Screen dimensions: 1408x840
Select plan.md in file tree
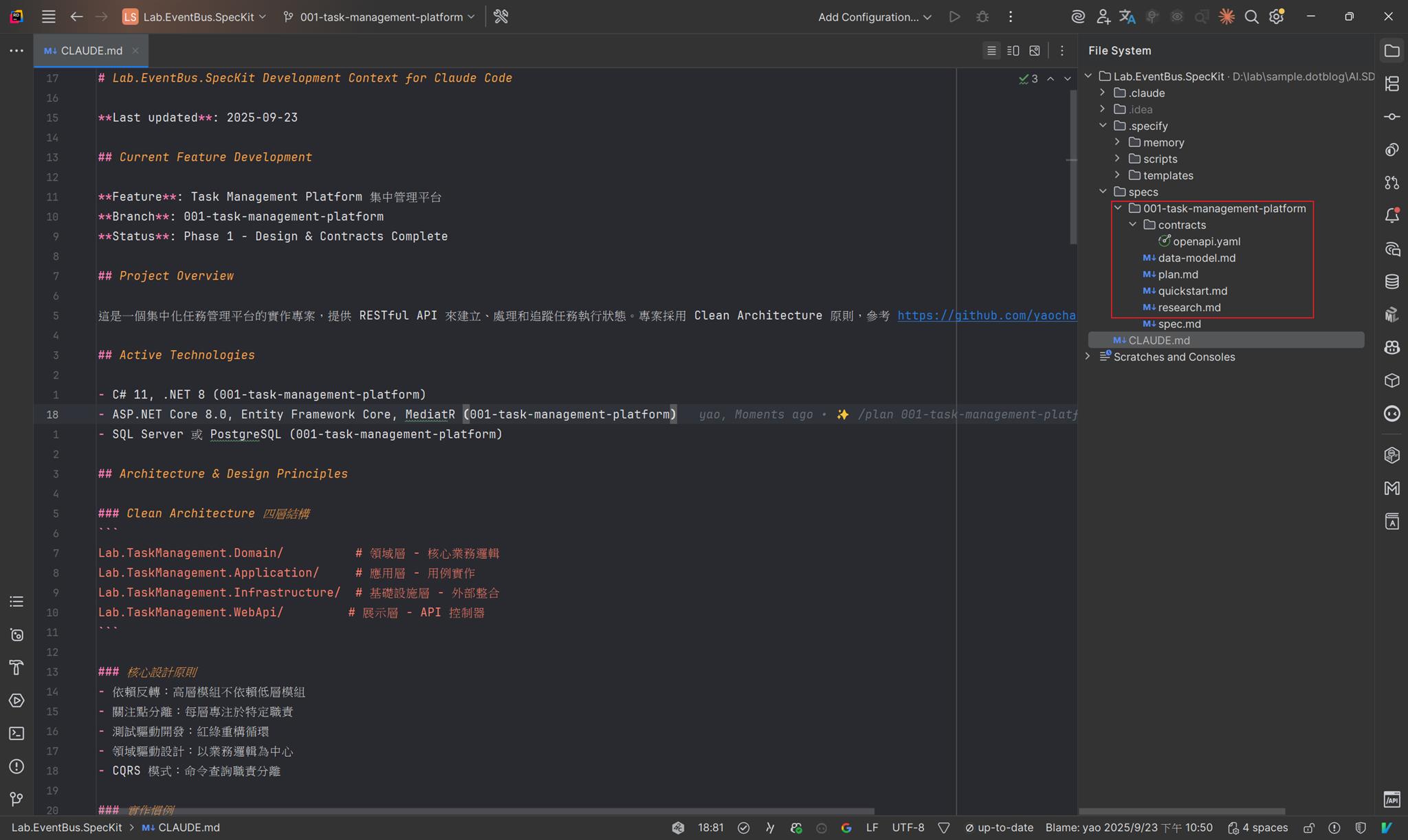pyautogui.click(x=1178, y=274)
